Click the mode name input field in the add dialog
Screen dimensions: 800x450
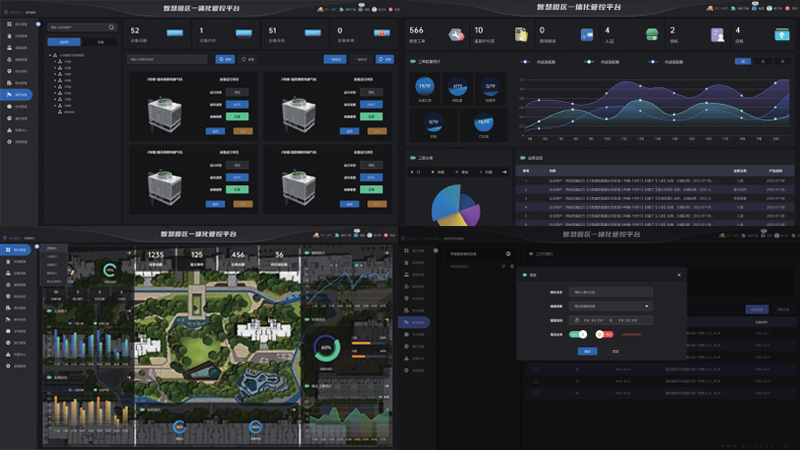[610, 291]
